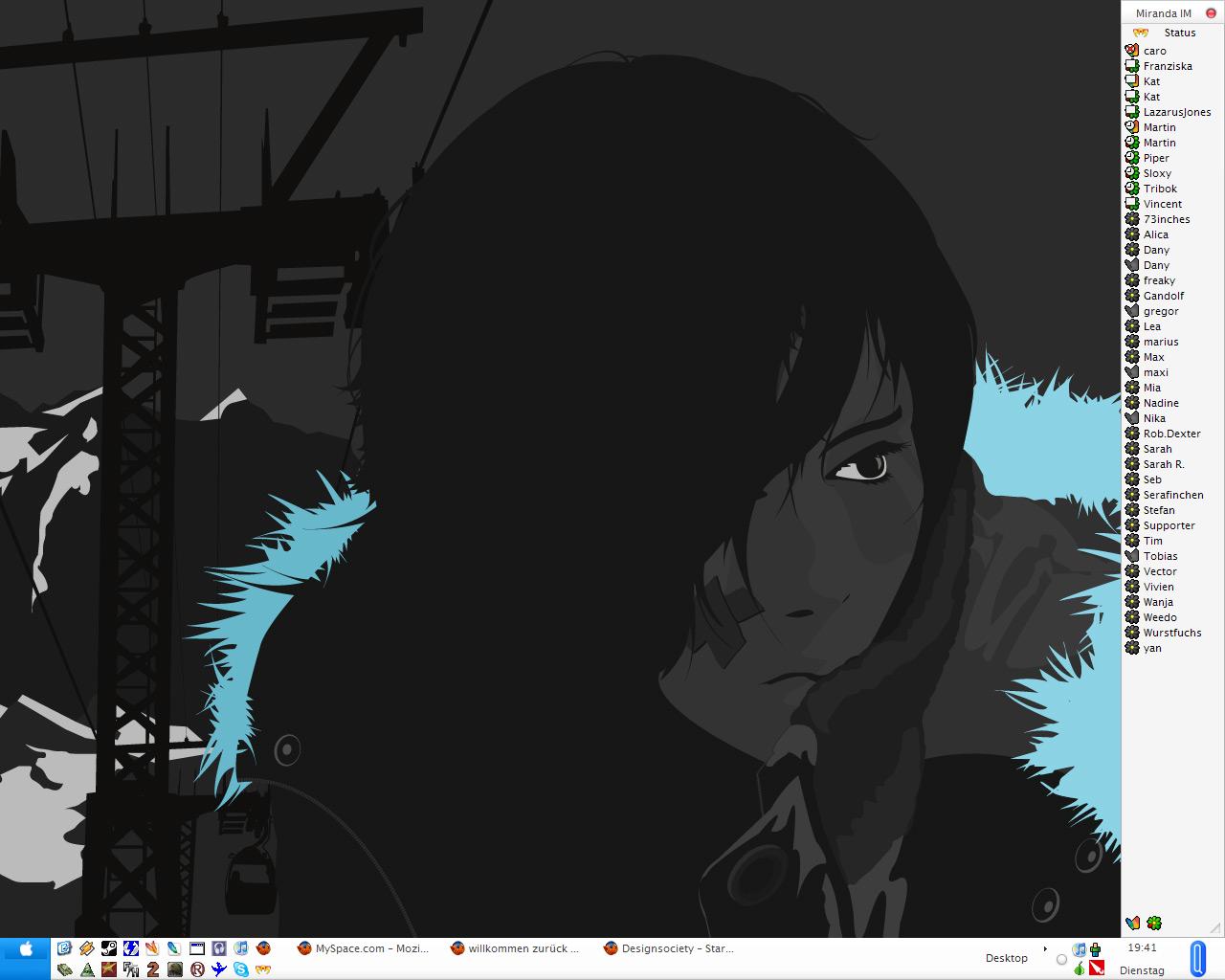This screenshot has height=980, width=1225.
Task: Expand the Desktop toolbar arrow
Action: pyautogui.click(x=1045, y=949)
